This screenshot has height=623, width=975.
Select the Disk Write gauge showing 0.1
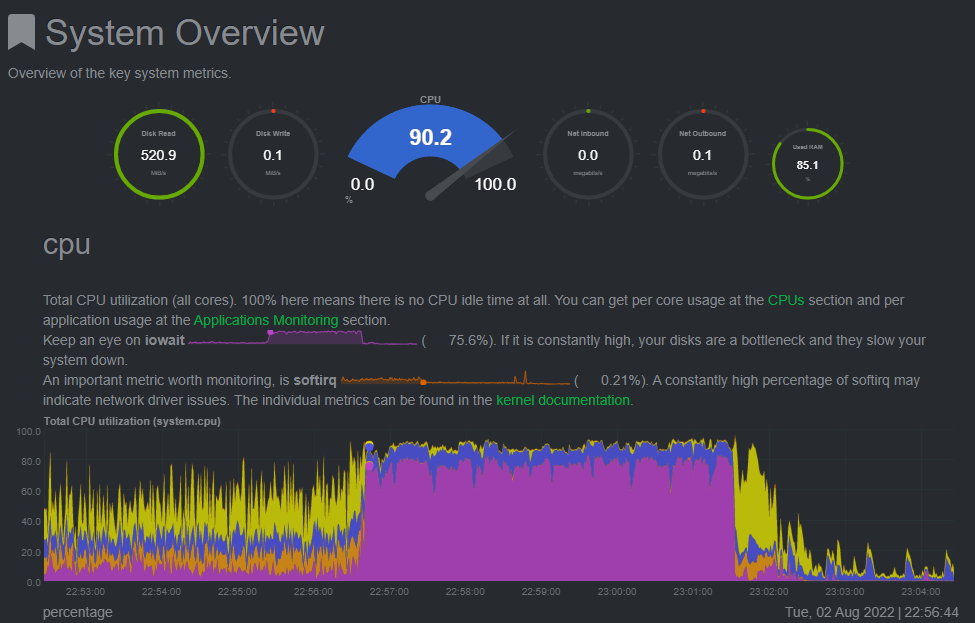point(273,154)
